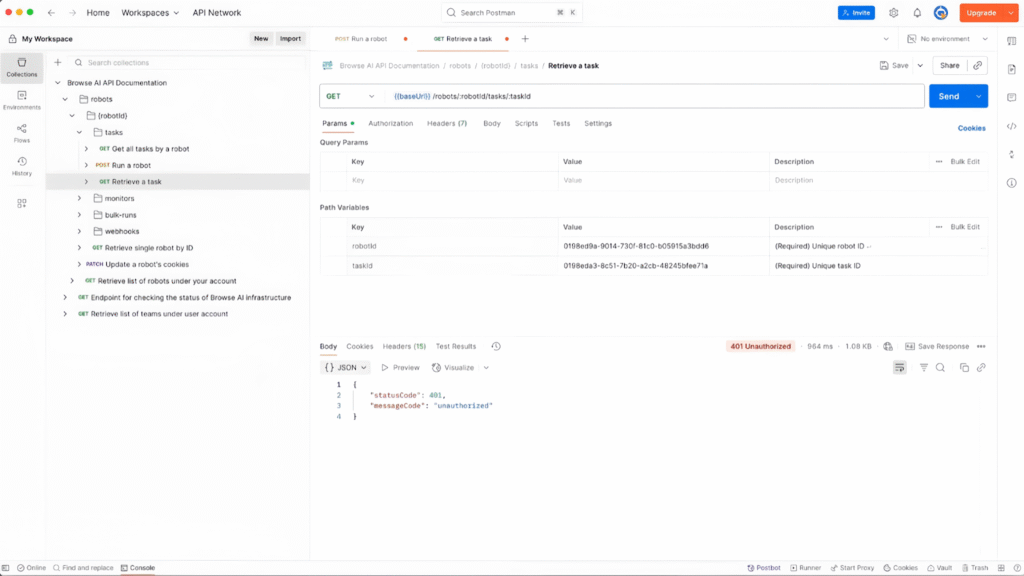Open the Flows sidebar icon
1024x576 pixels.
click(x=22, y=132)
